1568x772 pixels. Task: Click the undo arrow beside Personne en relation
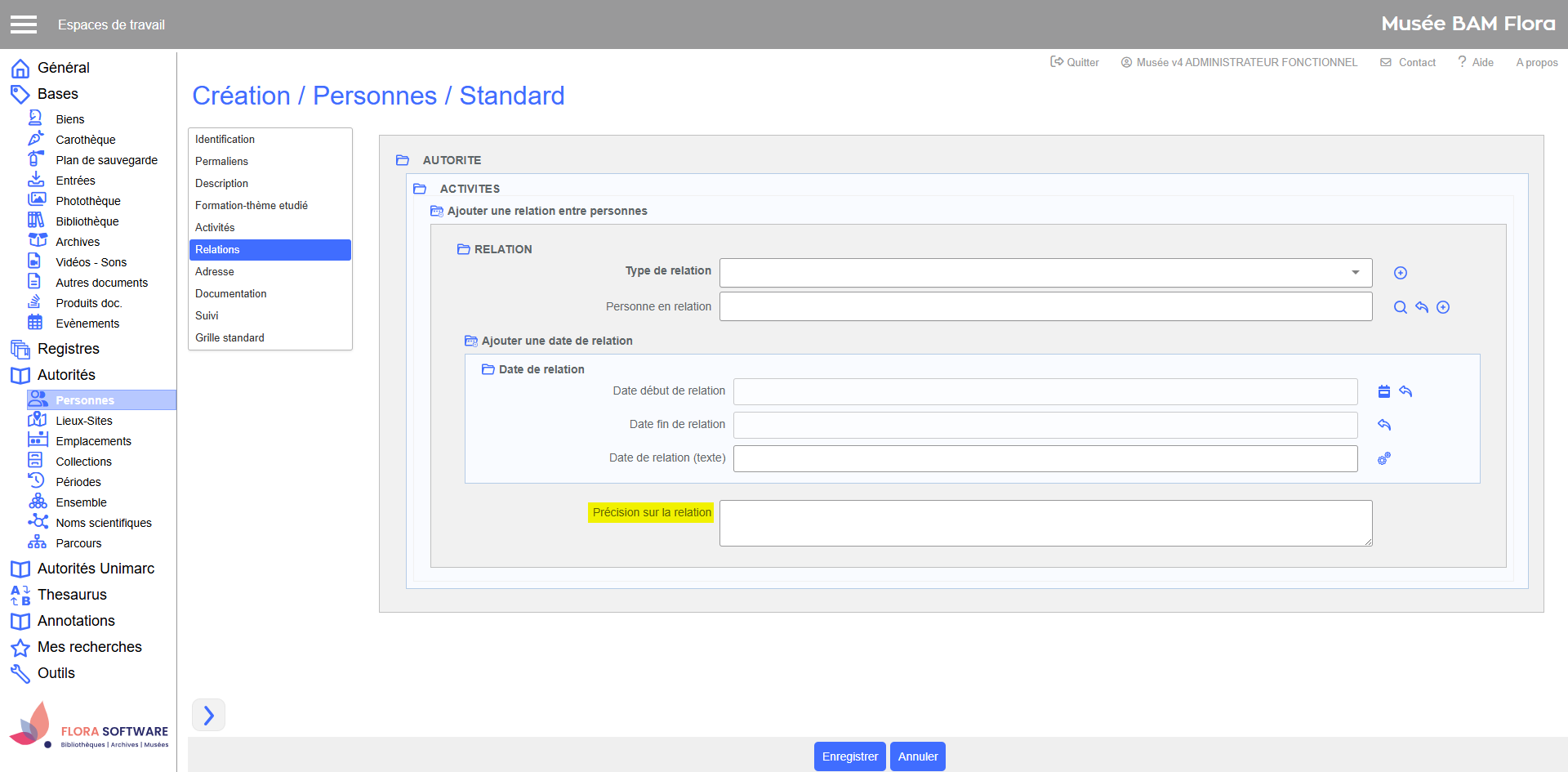coord(1422,307)
